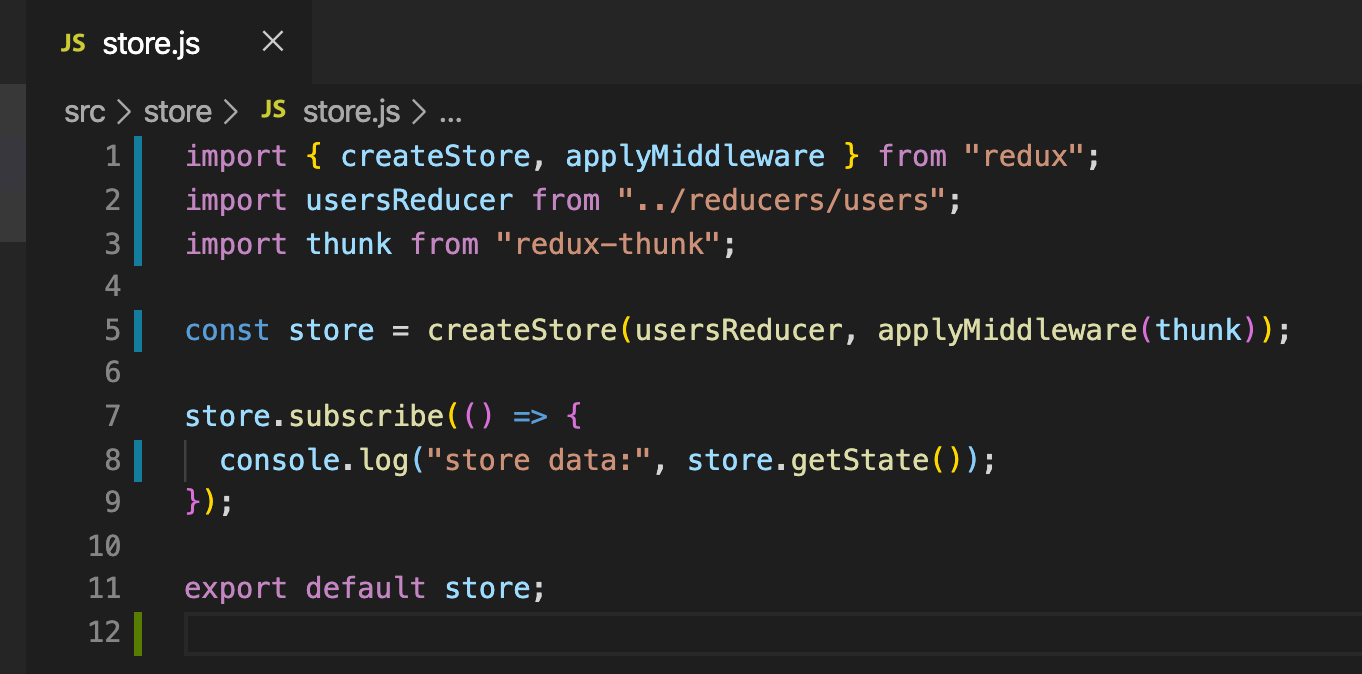This screenshot has width=1362, height=674.
Task: Click the blue change indicator beside line 1
Action: [x=138, y=156]
